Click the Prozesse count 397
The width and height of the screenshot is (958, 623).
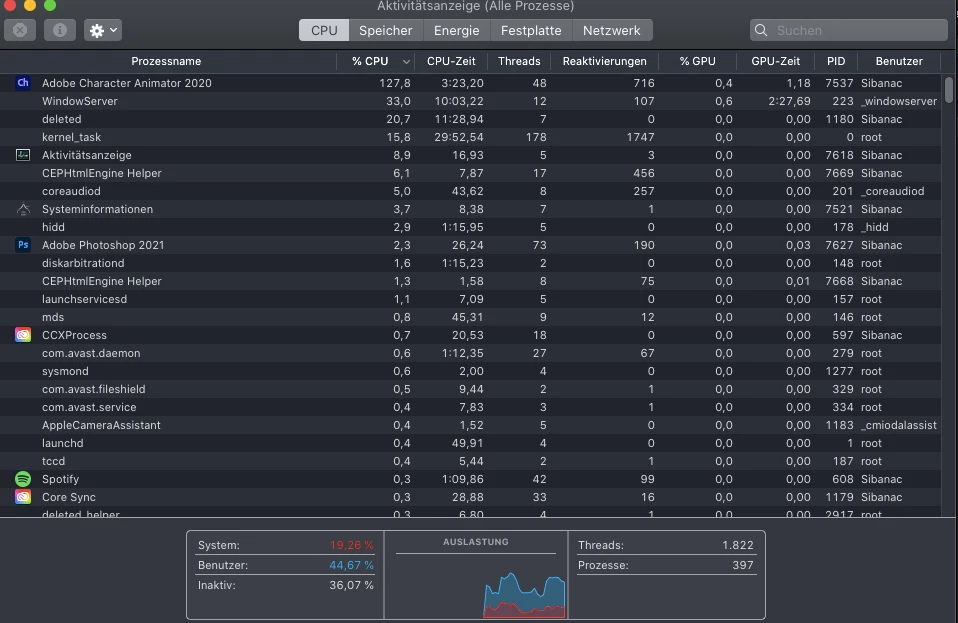(x=742, y=565)
